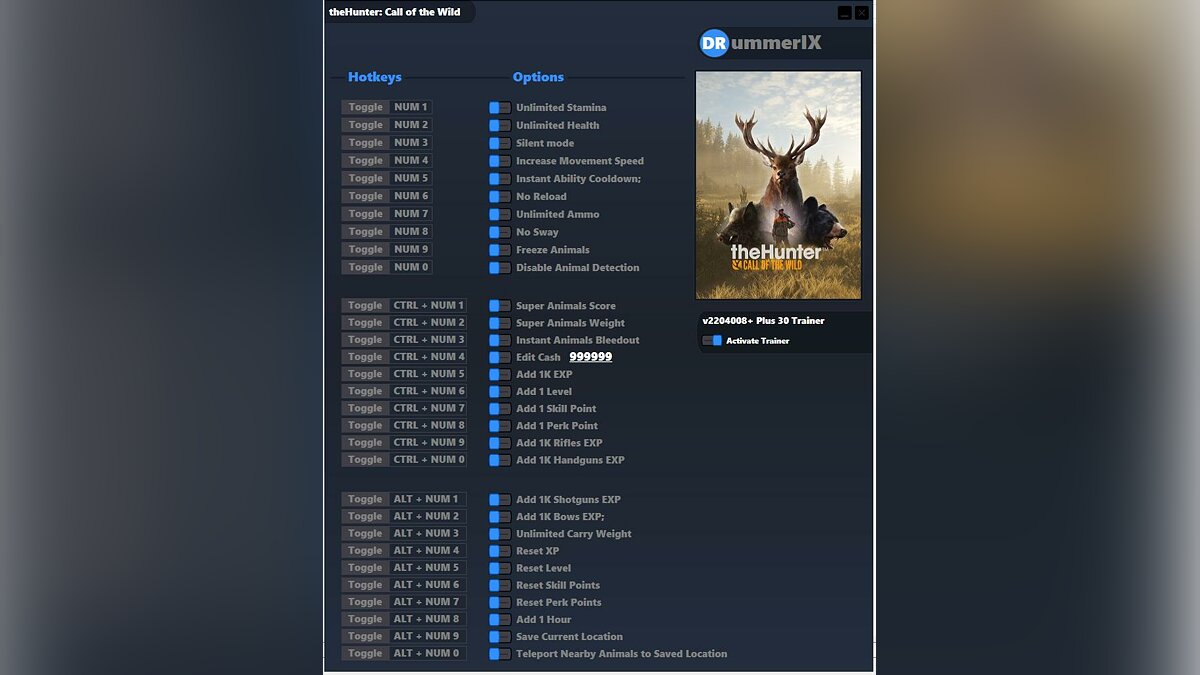This screenshot has height=675, width=1200.
Task: Enable Unlimited Carry Weight switch
Action: [x=499, y=534]
